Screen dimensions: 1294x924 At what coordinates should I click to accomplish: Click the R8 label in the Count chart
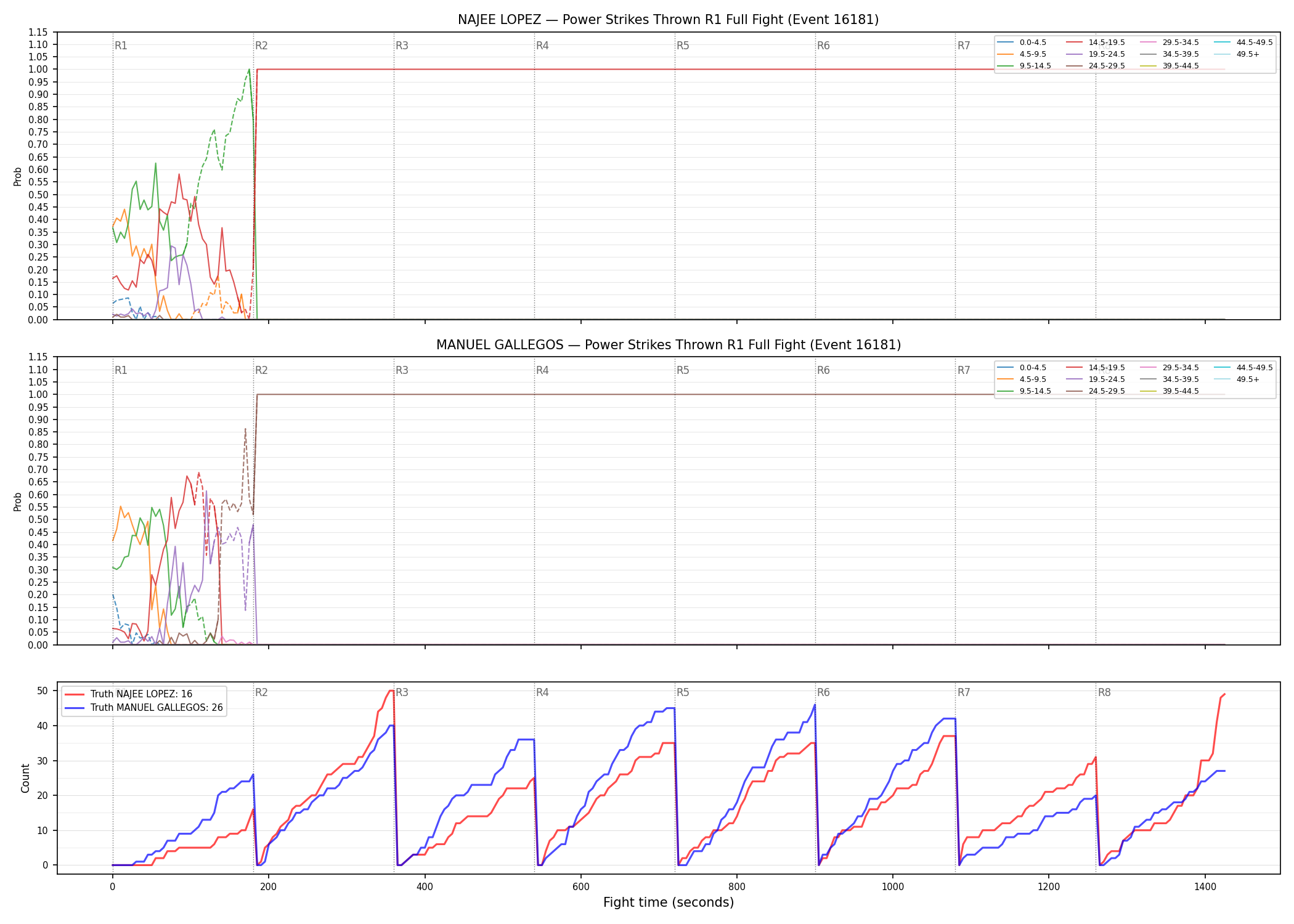click(1104, 692)
